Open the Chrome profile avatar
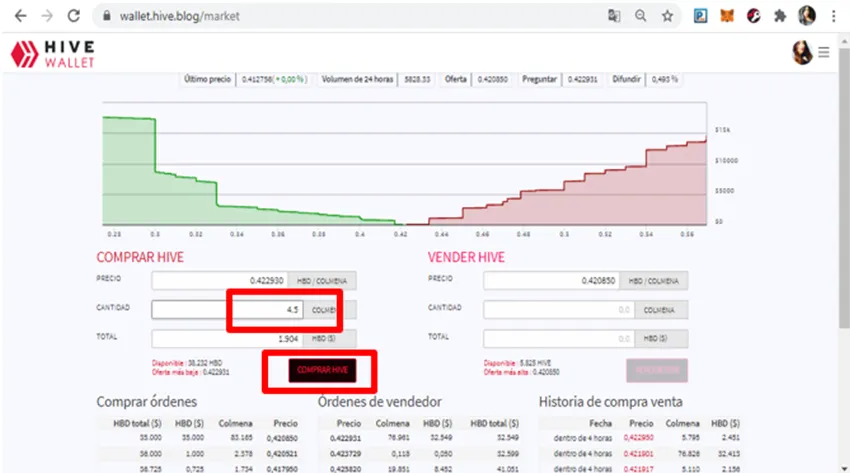 [x=807, y=16]
